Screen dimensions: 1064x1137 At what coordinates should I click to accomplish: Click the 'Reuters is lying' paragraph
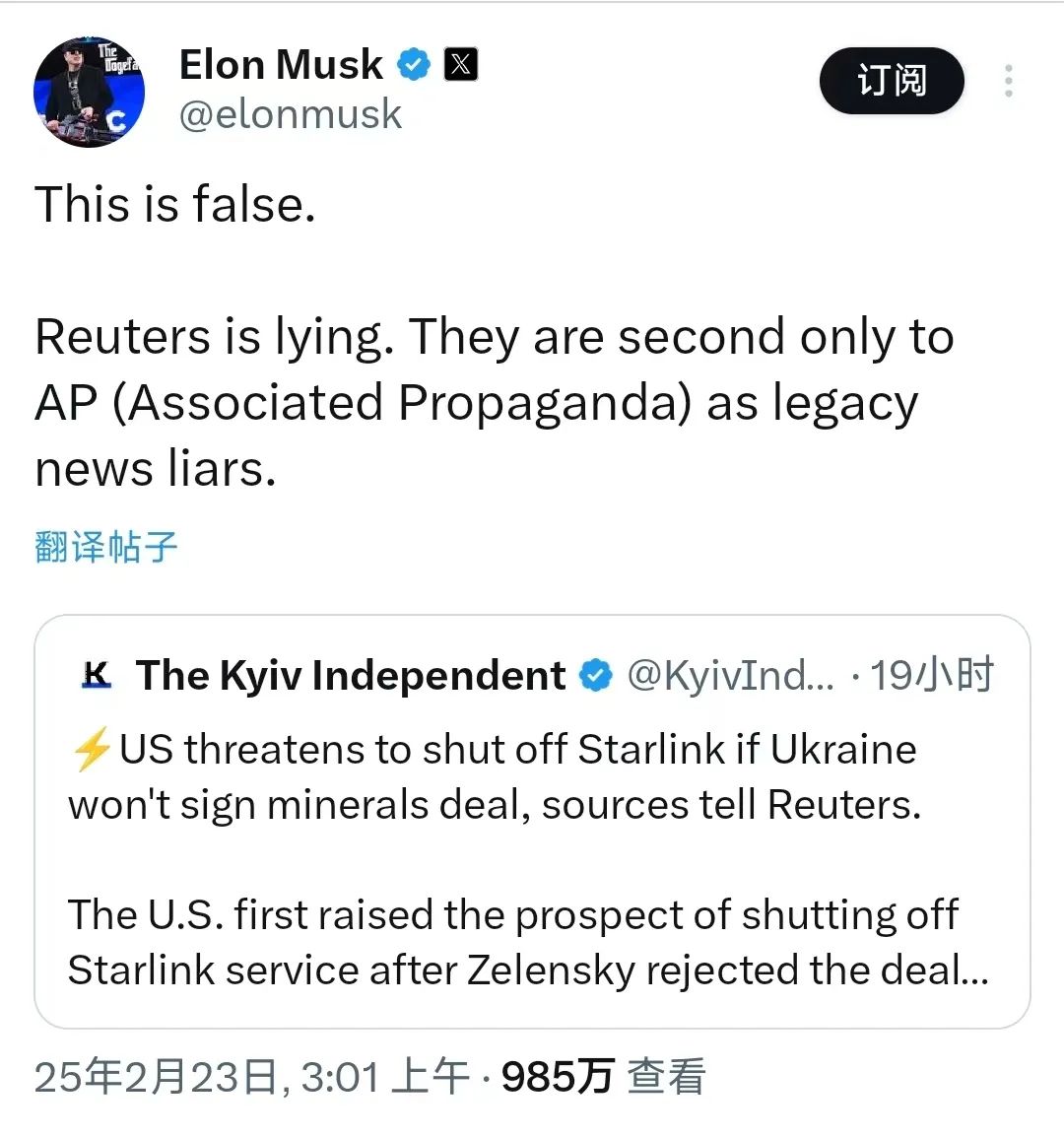[x=494, y=402]
